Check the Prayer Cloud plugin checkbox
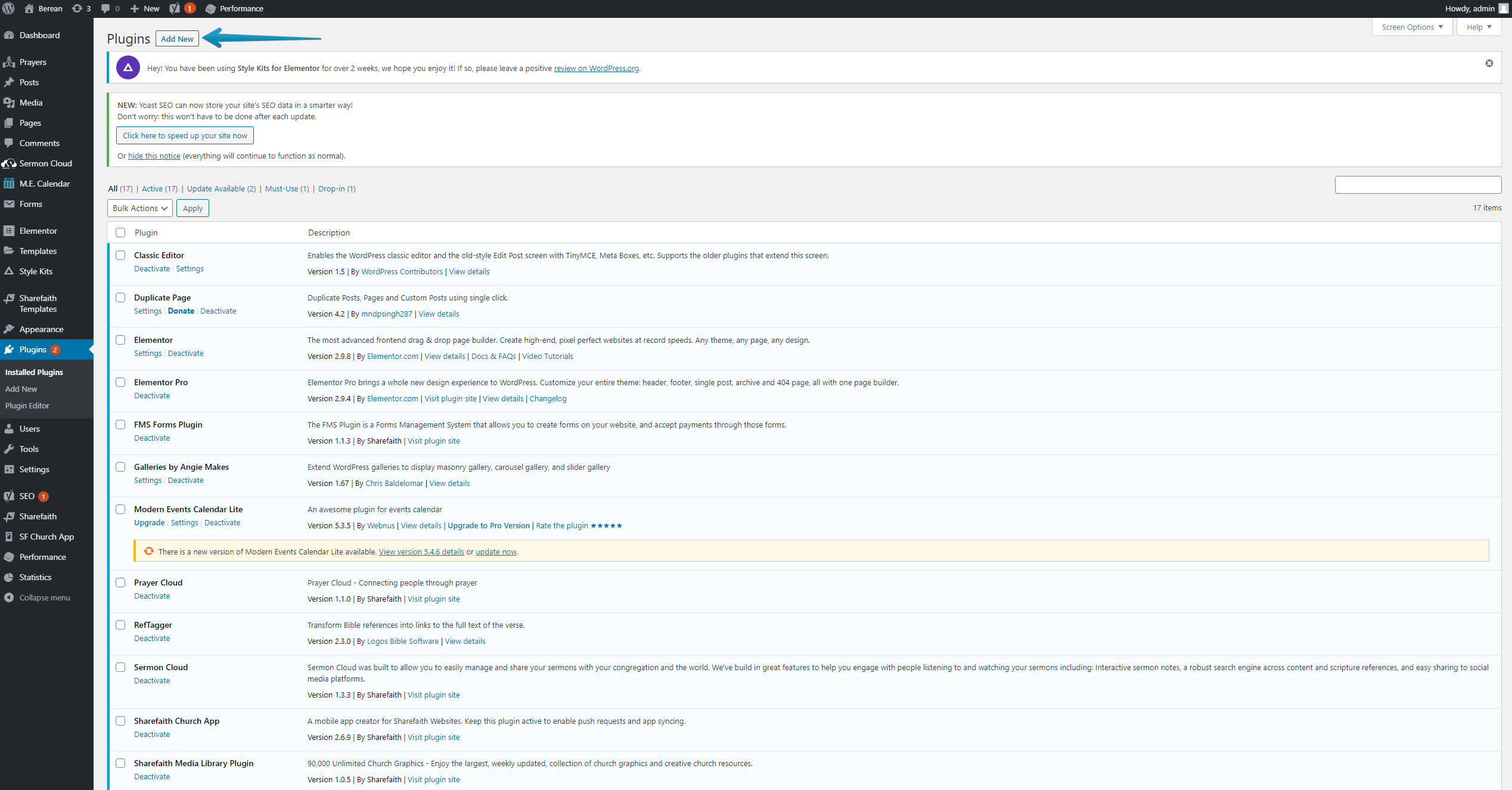1512x790 pixels. (120, 583)
